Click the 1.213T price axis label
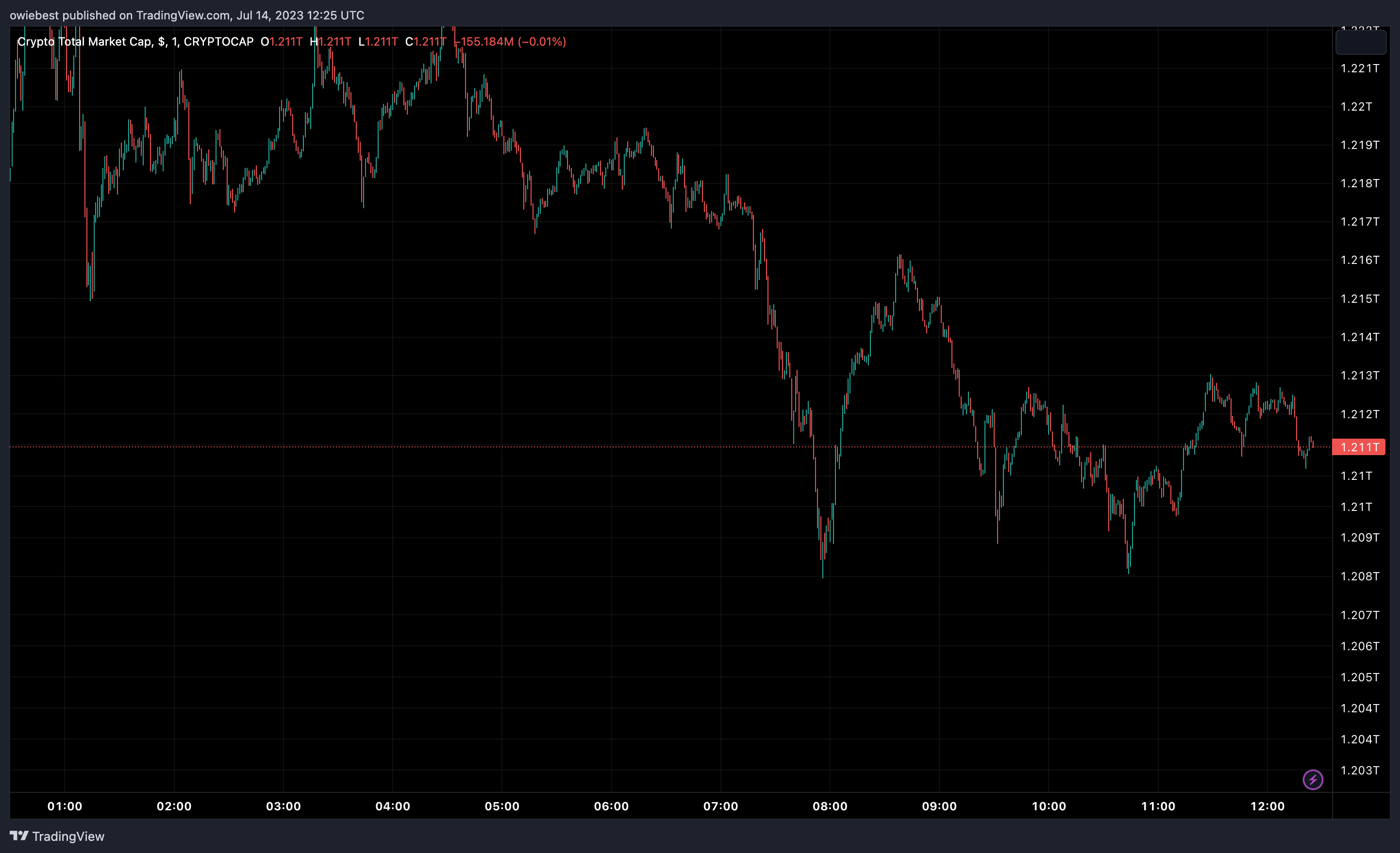1400x853 pixels. point(1360,375)
